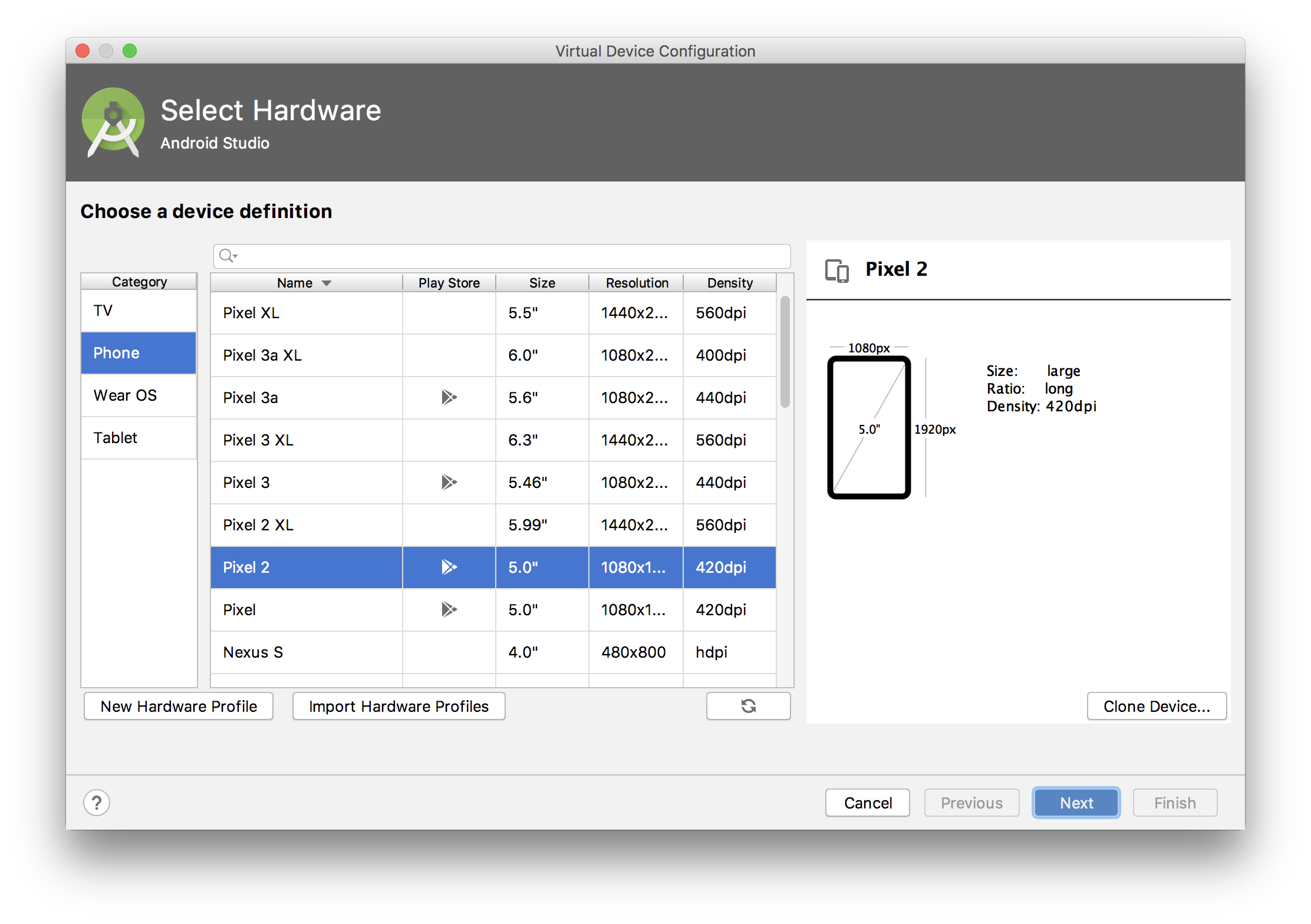Click the 4.0" size cell
Viewport: 1311px width, 924px height.
tap(542, 652)
